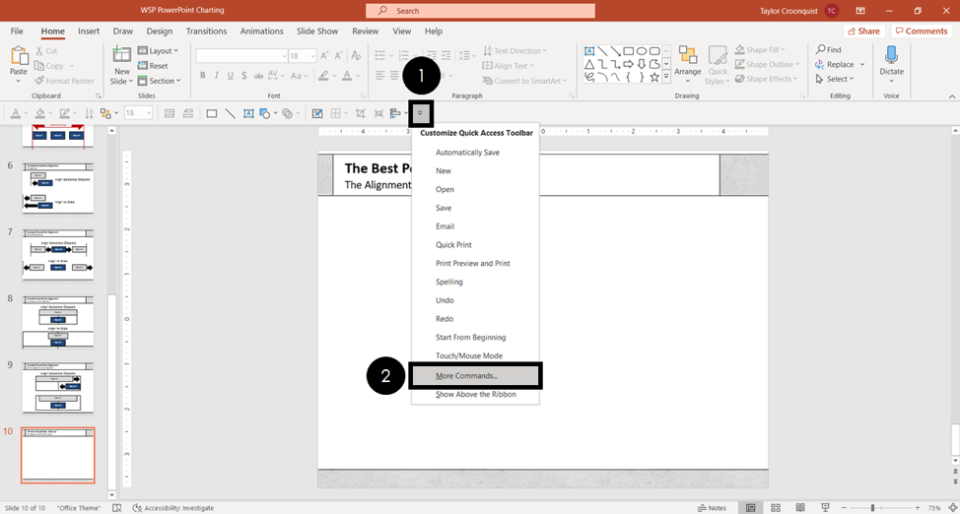This screenshot has width=960, height=514.
Task: Open the Change Case dropdown
Action: [x=299, y=76]
